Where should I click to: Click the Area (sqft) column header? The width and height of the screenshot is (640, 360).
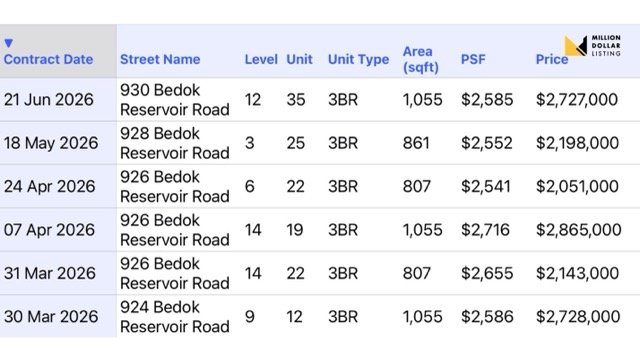point(421,60)
